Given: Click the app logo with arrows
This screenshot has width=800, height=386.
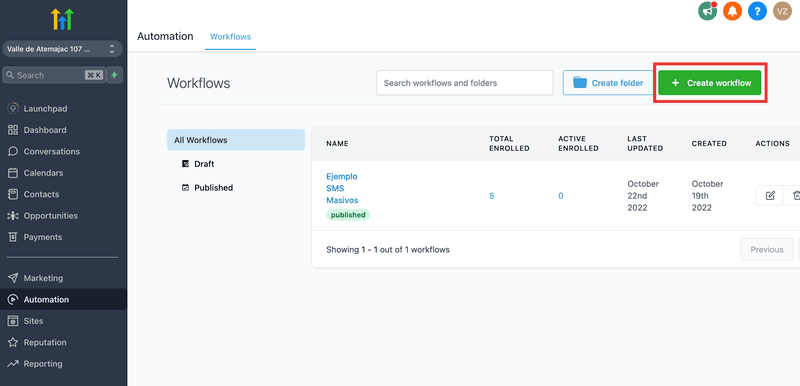Looking at the screenshot, I should [62, 19].
